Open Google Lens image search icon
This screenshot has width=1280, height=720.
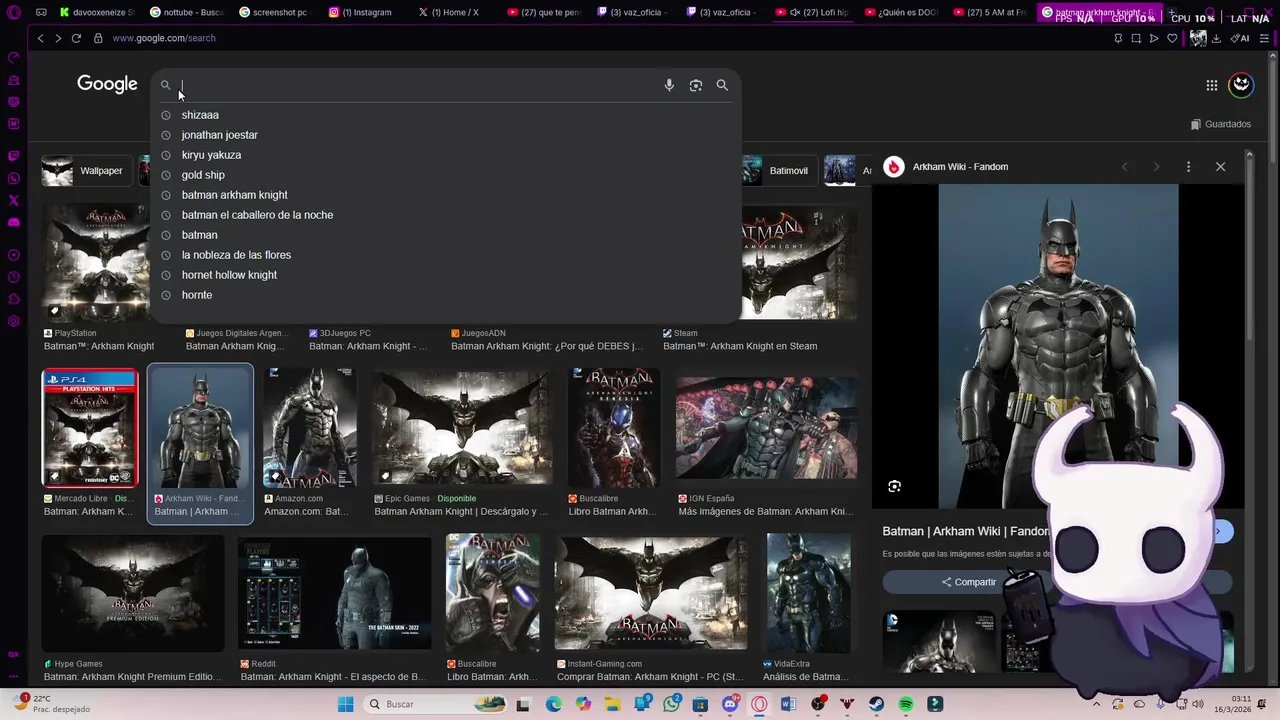[x=696, y=85]
